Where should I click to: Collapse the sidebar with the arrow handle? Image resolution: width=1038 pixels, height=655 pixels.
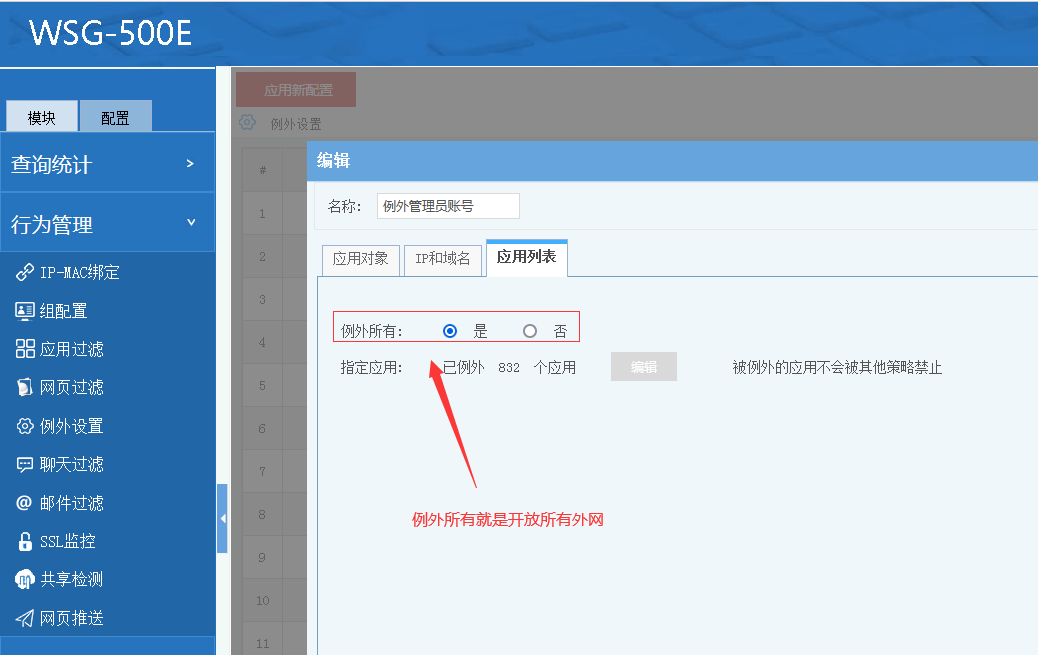tap(222, 518)
